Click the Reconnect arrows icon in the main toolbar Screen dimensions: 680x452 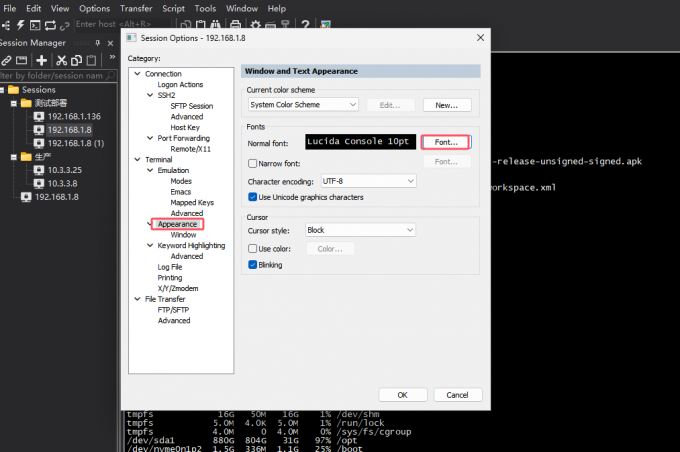pos(50,25)
